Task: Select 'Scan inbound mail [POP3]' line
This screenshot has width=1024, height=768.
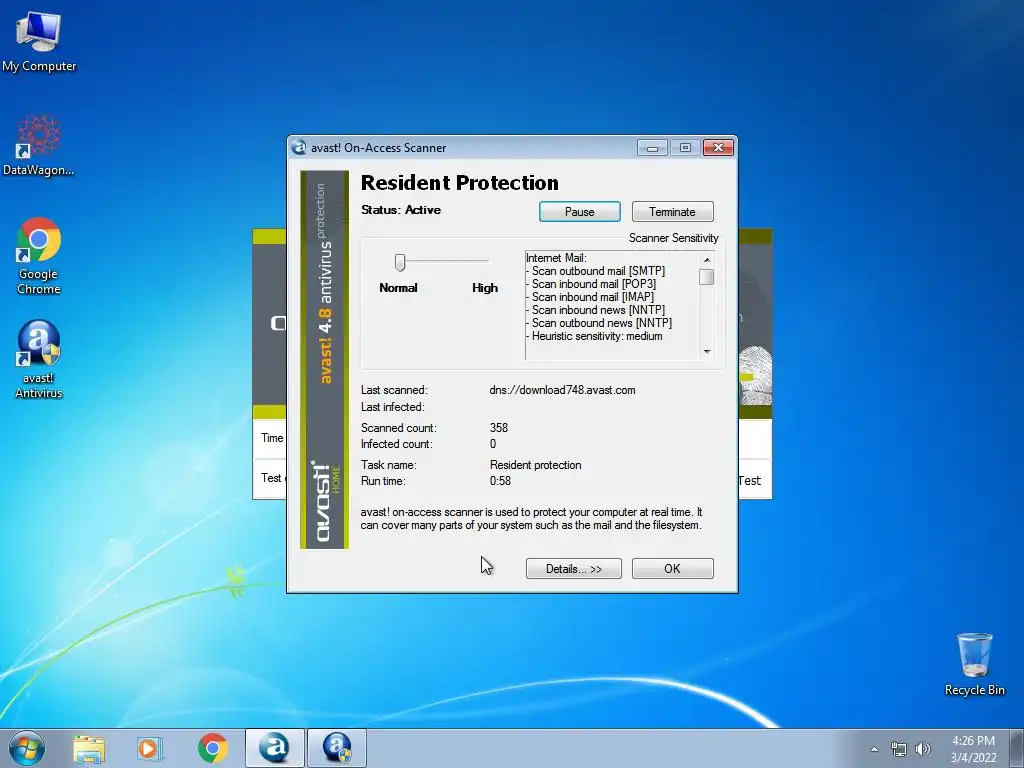Action: (591, 284)
